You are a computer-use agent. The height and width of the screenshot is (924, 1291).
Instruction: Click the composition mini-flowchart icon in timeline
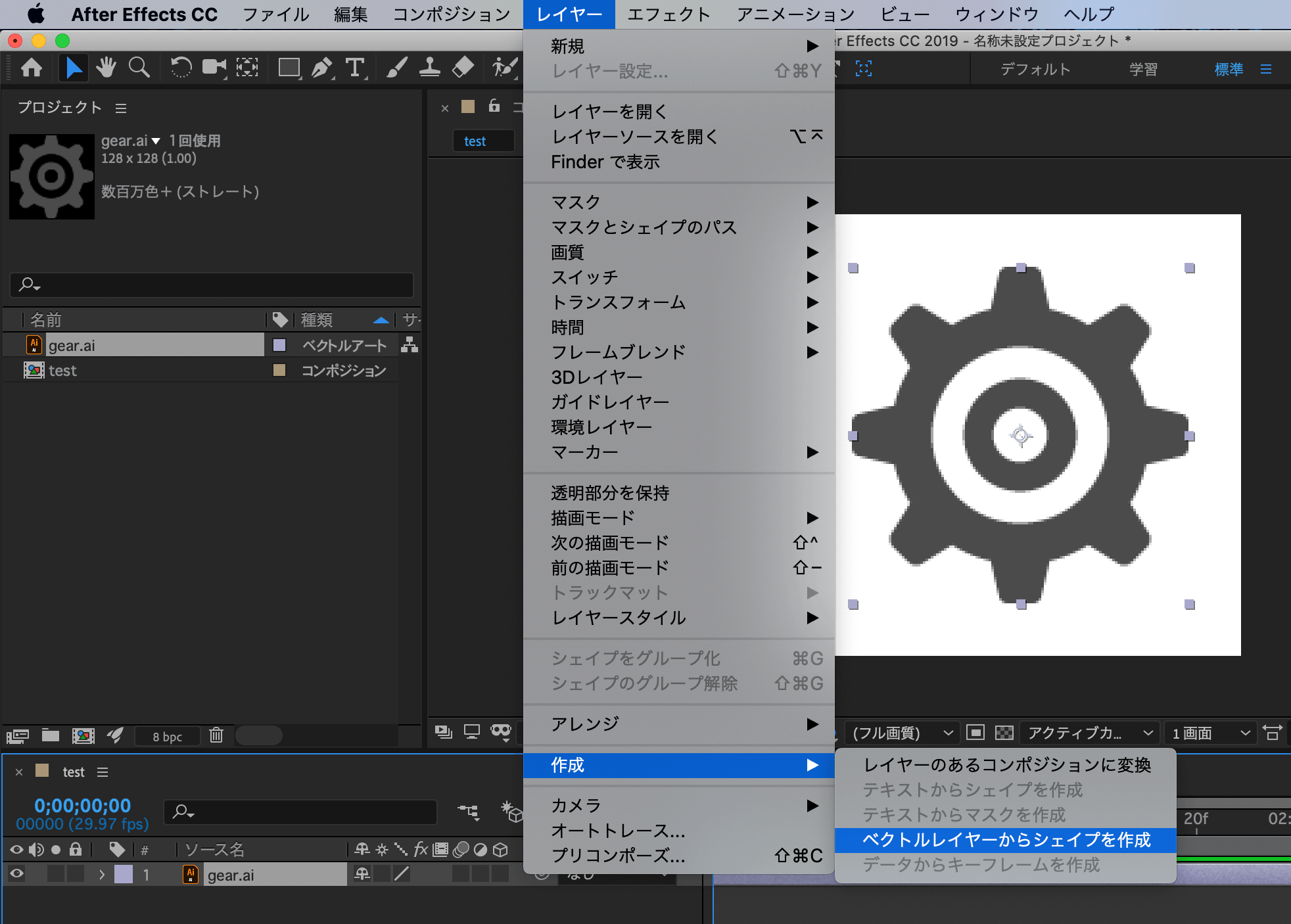pyautogui.click(x=469, y=812)
